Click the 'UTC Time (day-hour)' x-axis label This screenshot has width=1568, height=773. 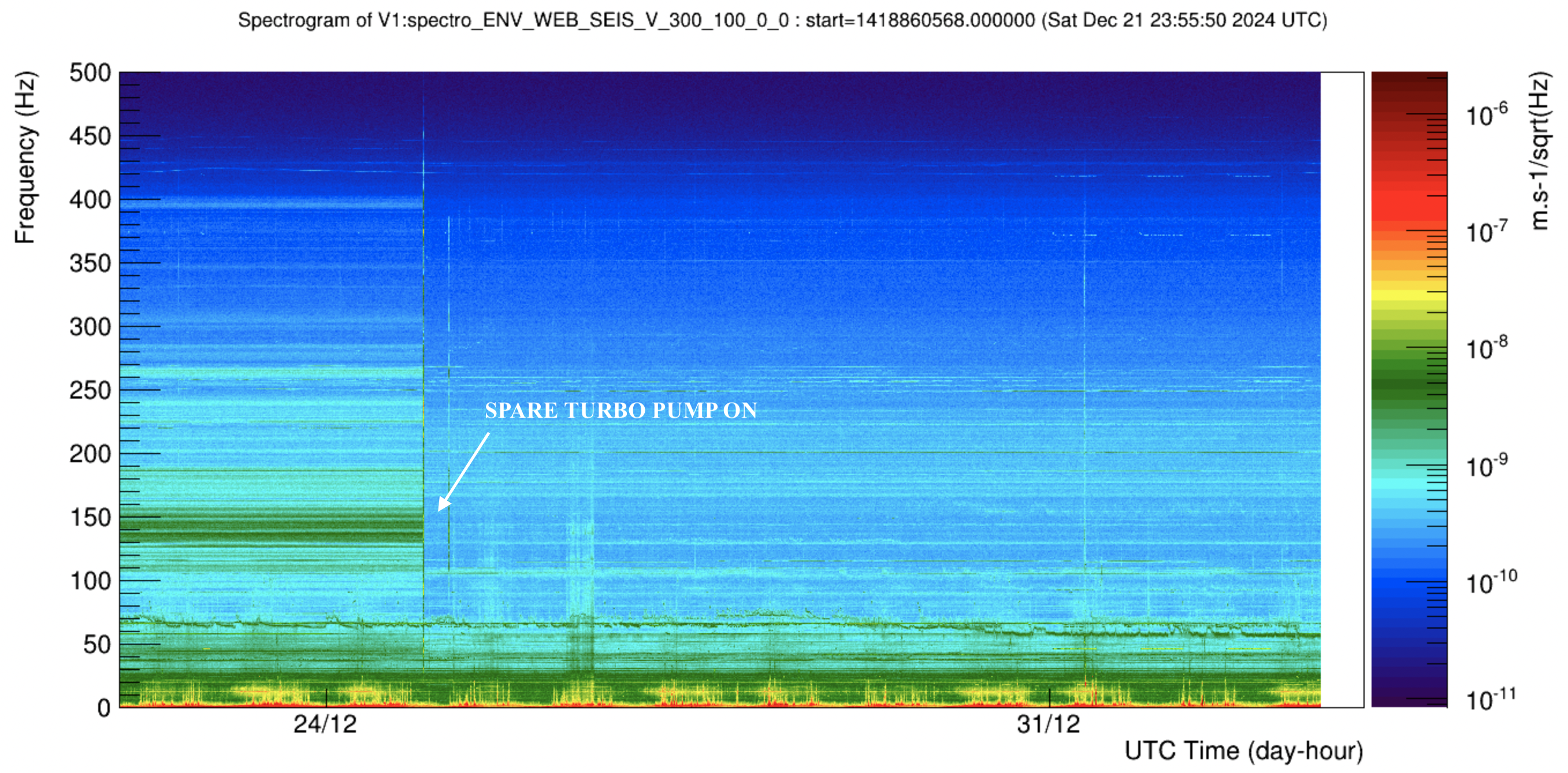pos(1243,750)
